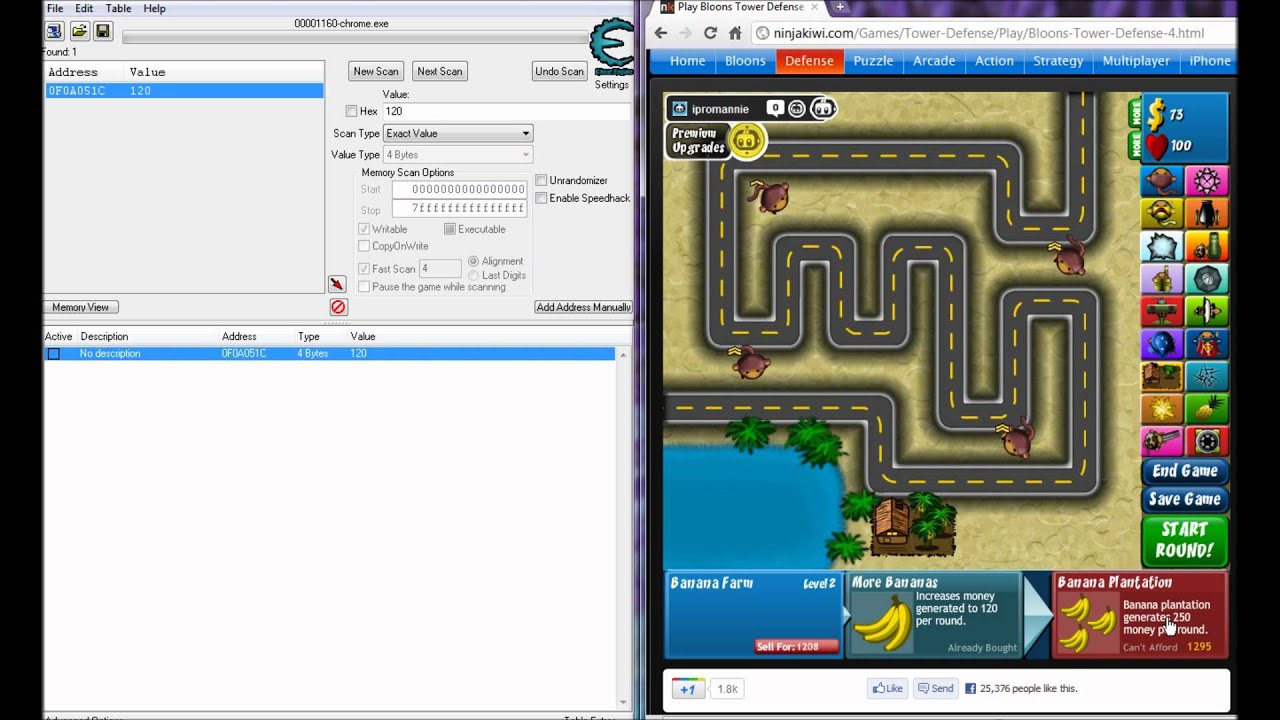Select the red plane Monkey Ace icon
The image size is (1280, 720).
click(1162, 312)
